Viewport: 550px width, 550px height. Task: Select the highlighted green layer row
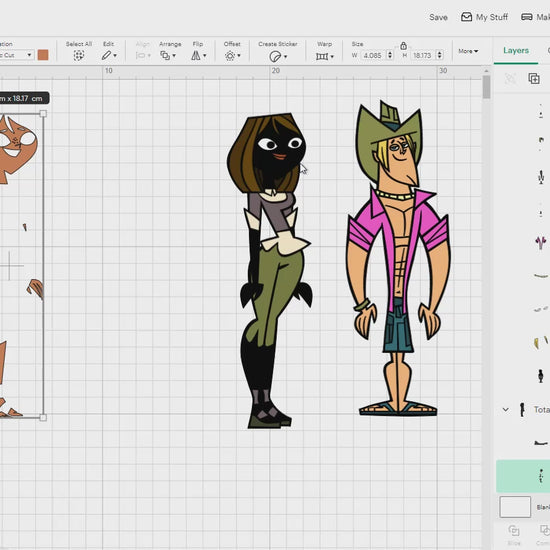(x=523, y=476)
